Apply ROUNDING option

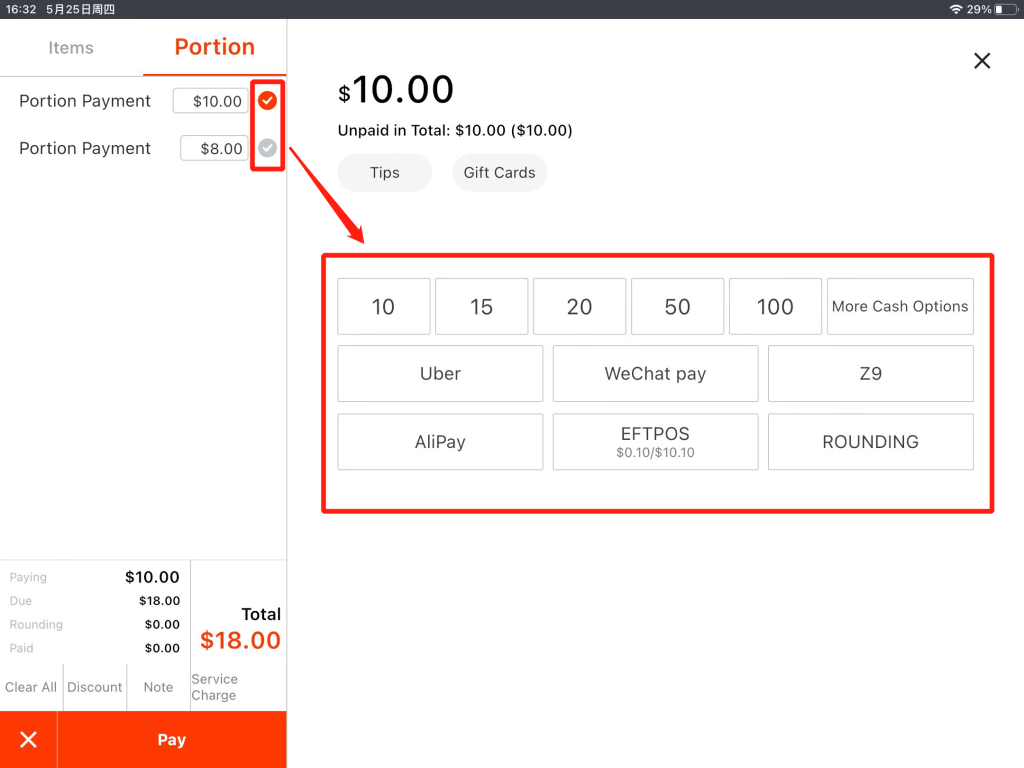tap(871, 441)
